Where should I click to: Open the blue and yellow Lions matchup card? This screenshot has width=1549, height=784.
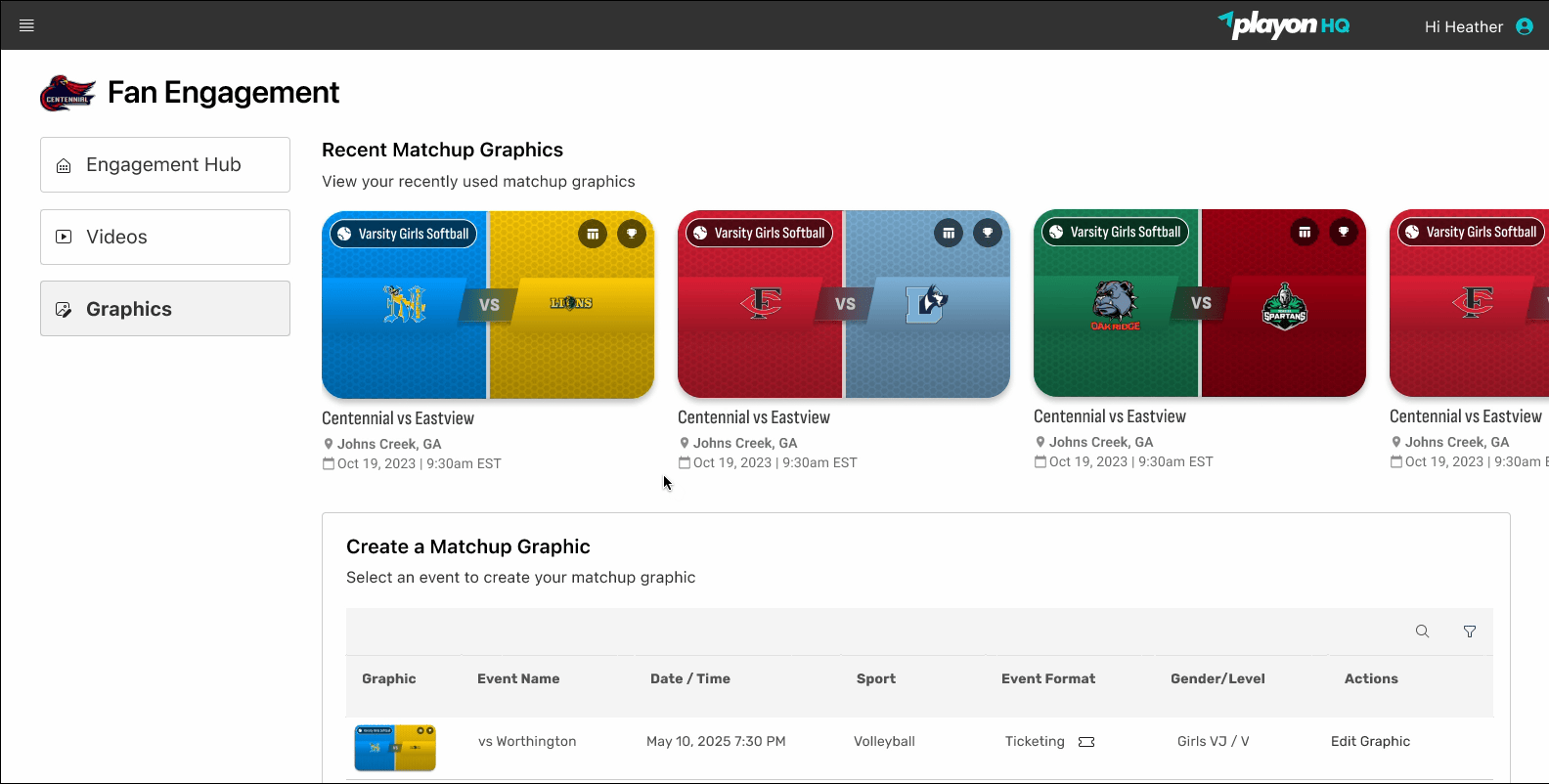[x=488, y=305]
